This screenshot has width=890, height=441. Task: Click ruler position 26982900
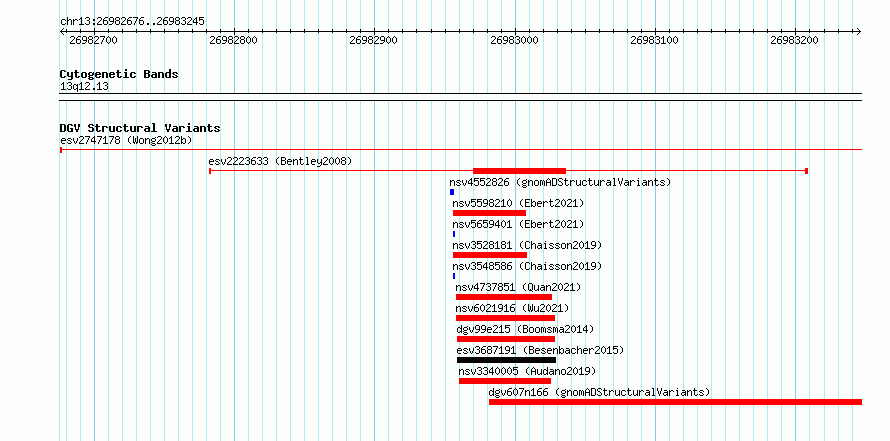pyautogui.click(x=373, y=40)
